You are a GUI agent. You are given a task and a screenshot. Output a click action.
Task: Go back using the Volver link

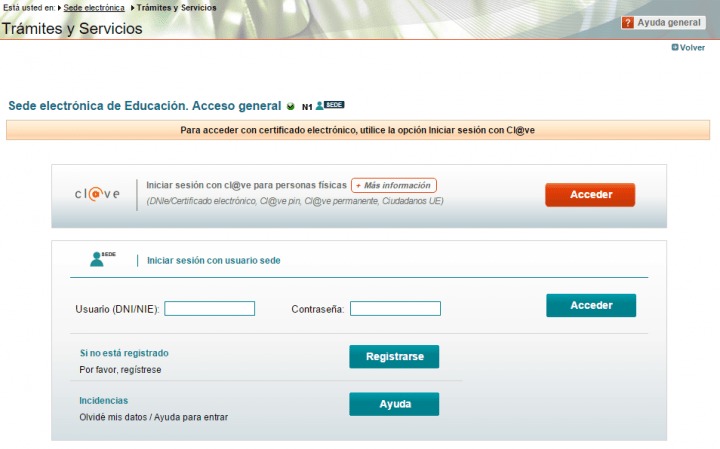692,47
